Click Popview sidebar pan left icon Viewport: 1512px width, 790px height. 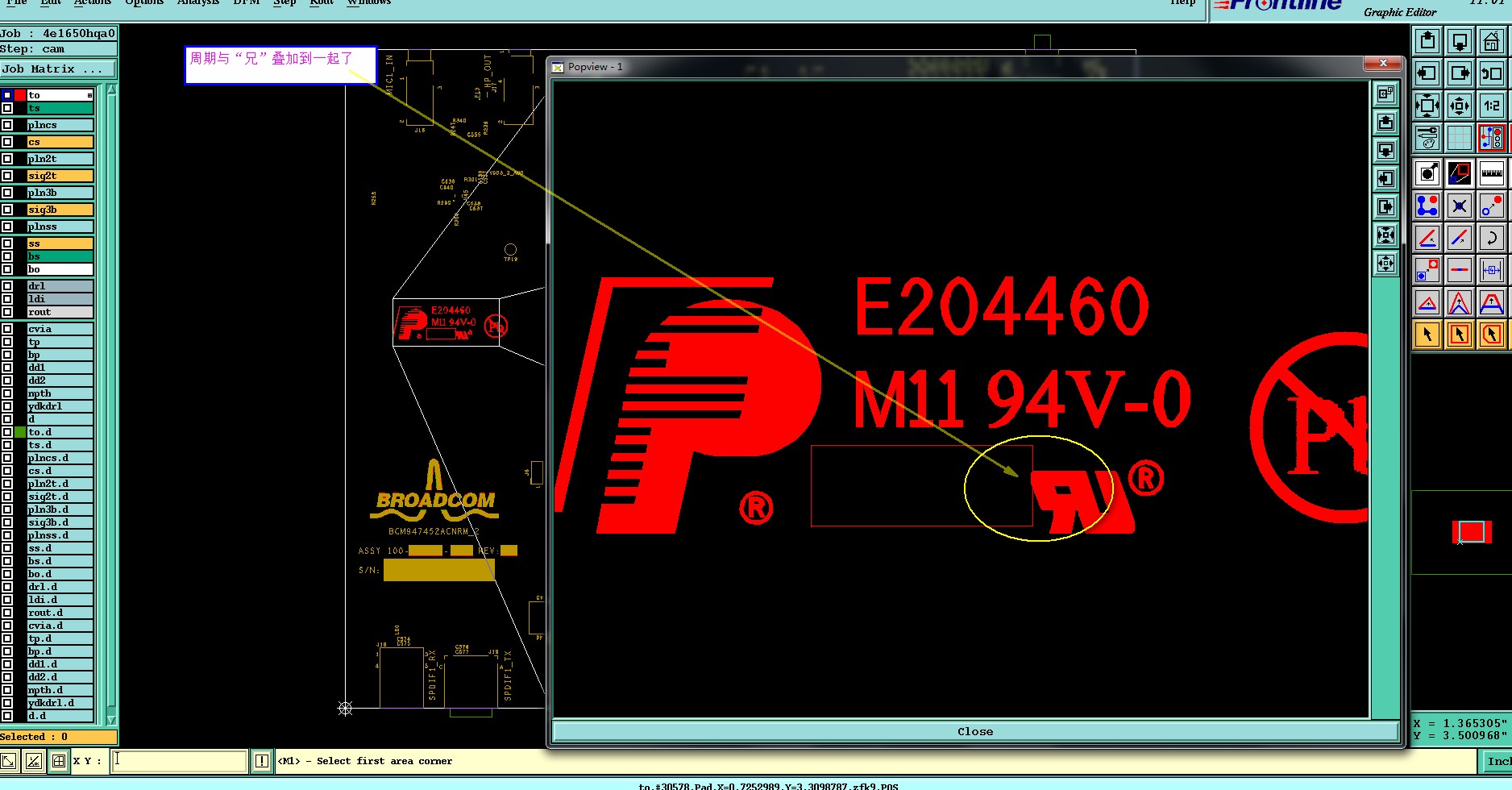pyautogui.click(x=1385, y=178)
